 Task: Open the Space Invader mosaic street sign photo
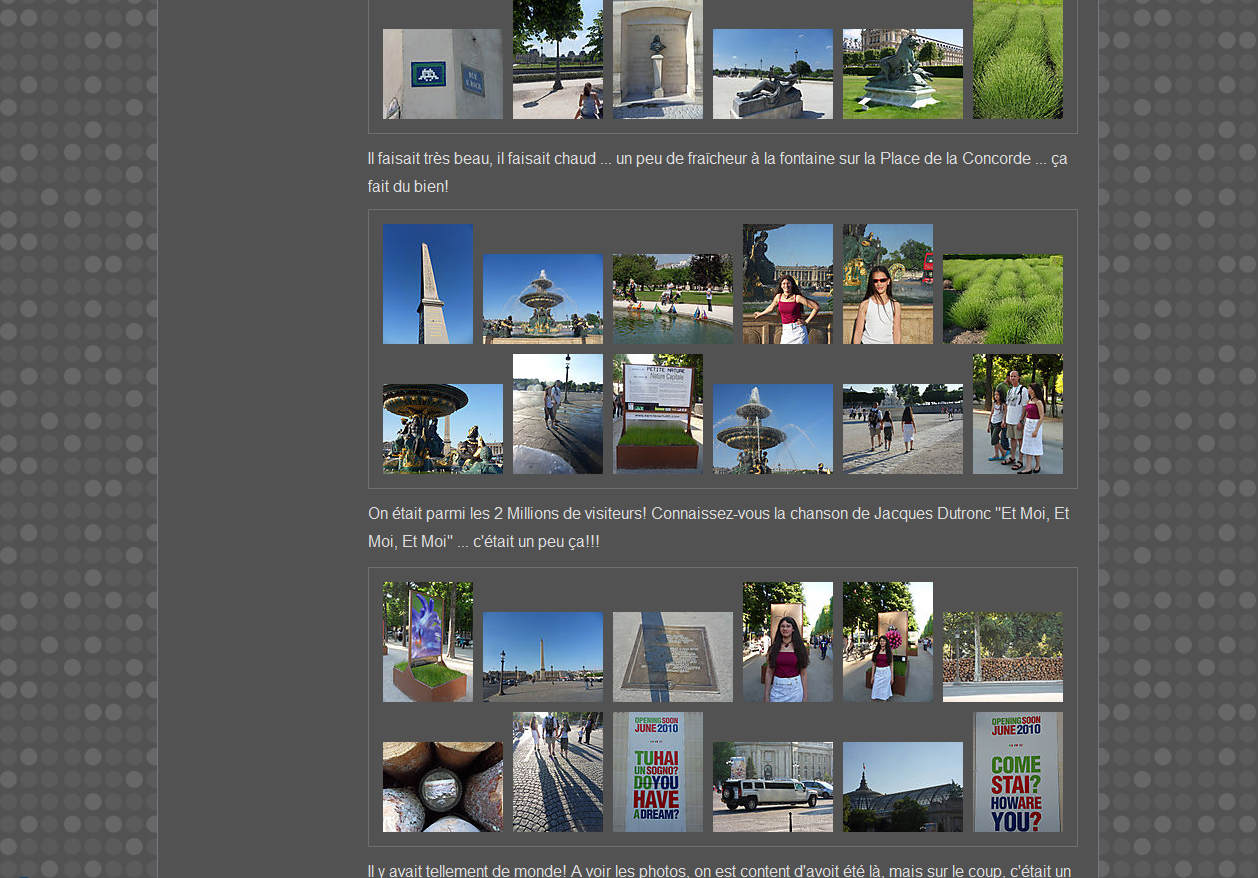(x=442, y=74)
